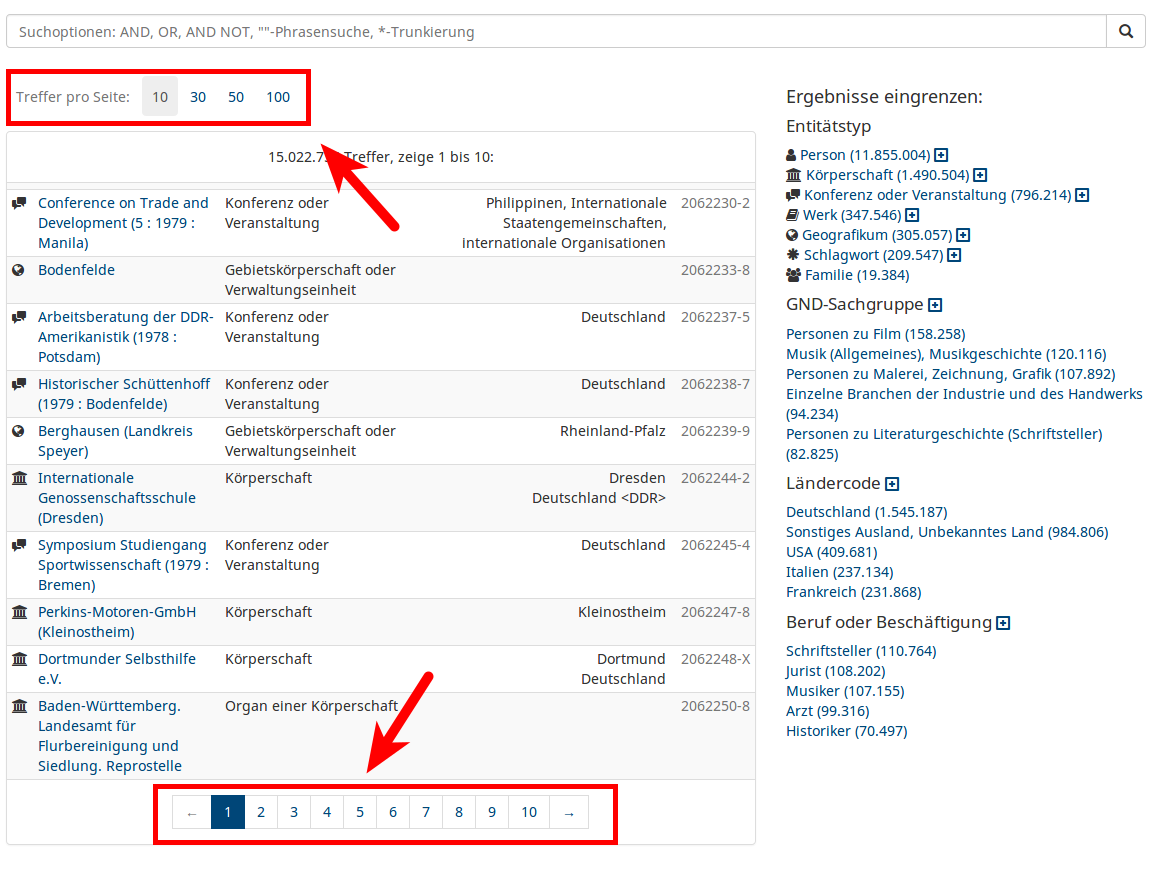Go to results page 5
The height and width of the screenshot is (871, 1158).
click(x=360, y=812)
